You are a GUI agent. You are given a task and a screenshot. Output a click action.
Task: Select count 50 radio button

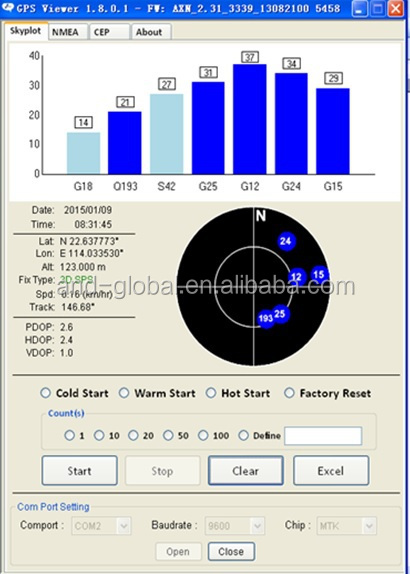pyautogui.click(x=168, y=435)
